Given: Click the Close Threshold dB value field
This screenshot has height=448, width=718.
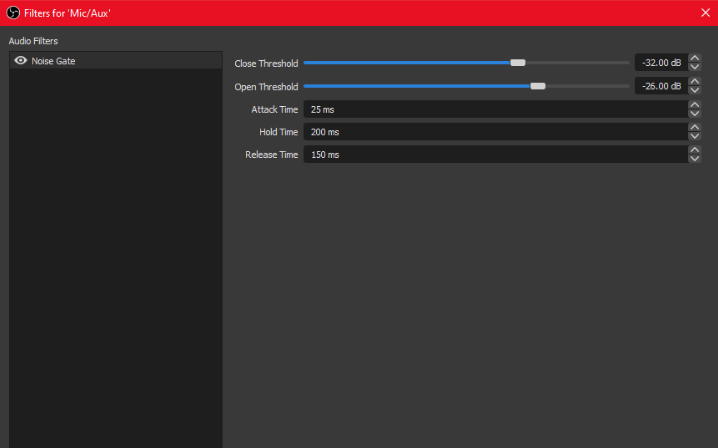Looking at the screenshot, I should [x=658, y=63].
